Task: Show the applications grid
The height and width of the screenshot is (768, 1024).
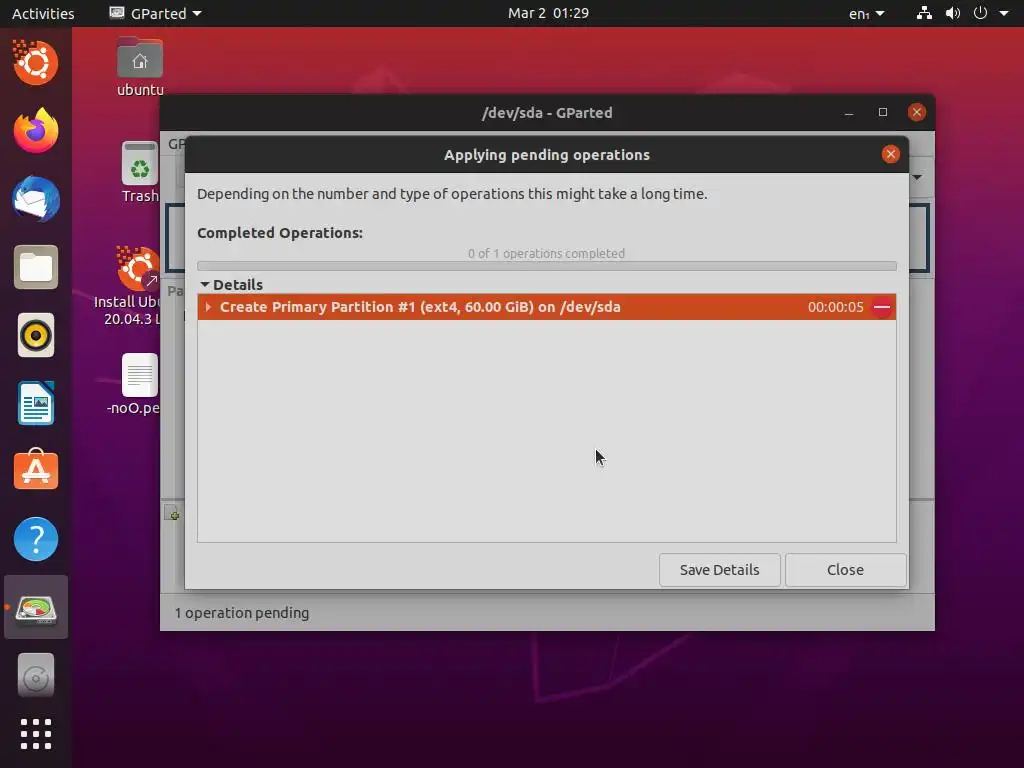Action: coord(36,734)
